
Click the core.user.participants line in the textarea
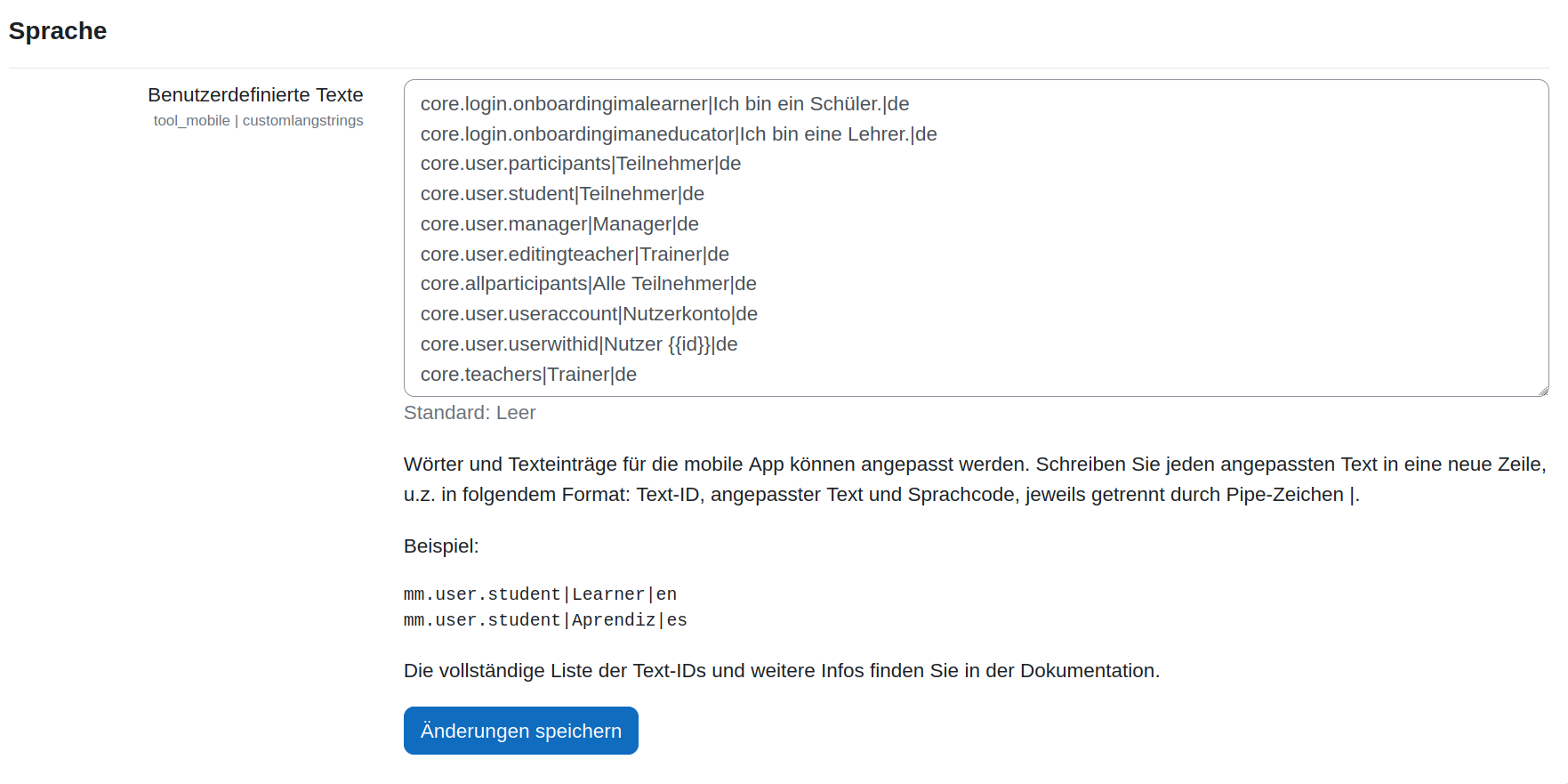click(580, 164)
